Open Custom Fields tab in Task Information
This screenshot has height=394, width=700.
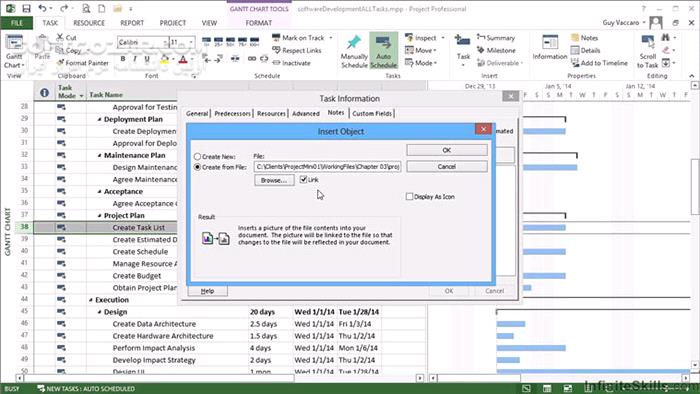[372, 114]
